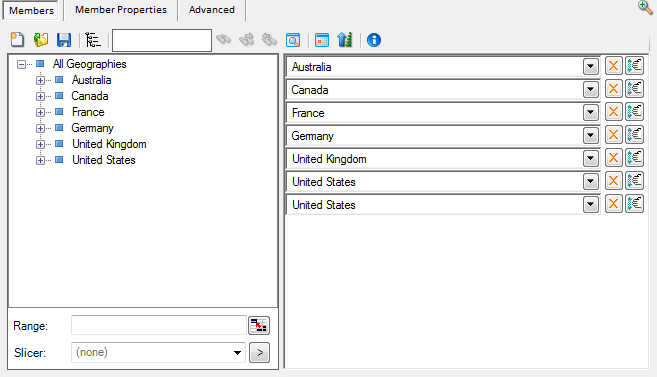Remove Australia with its orange X icon
657x377 pixels.
(613, 66)
